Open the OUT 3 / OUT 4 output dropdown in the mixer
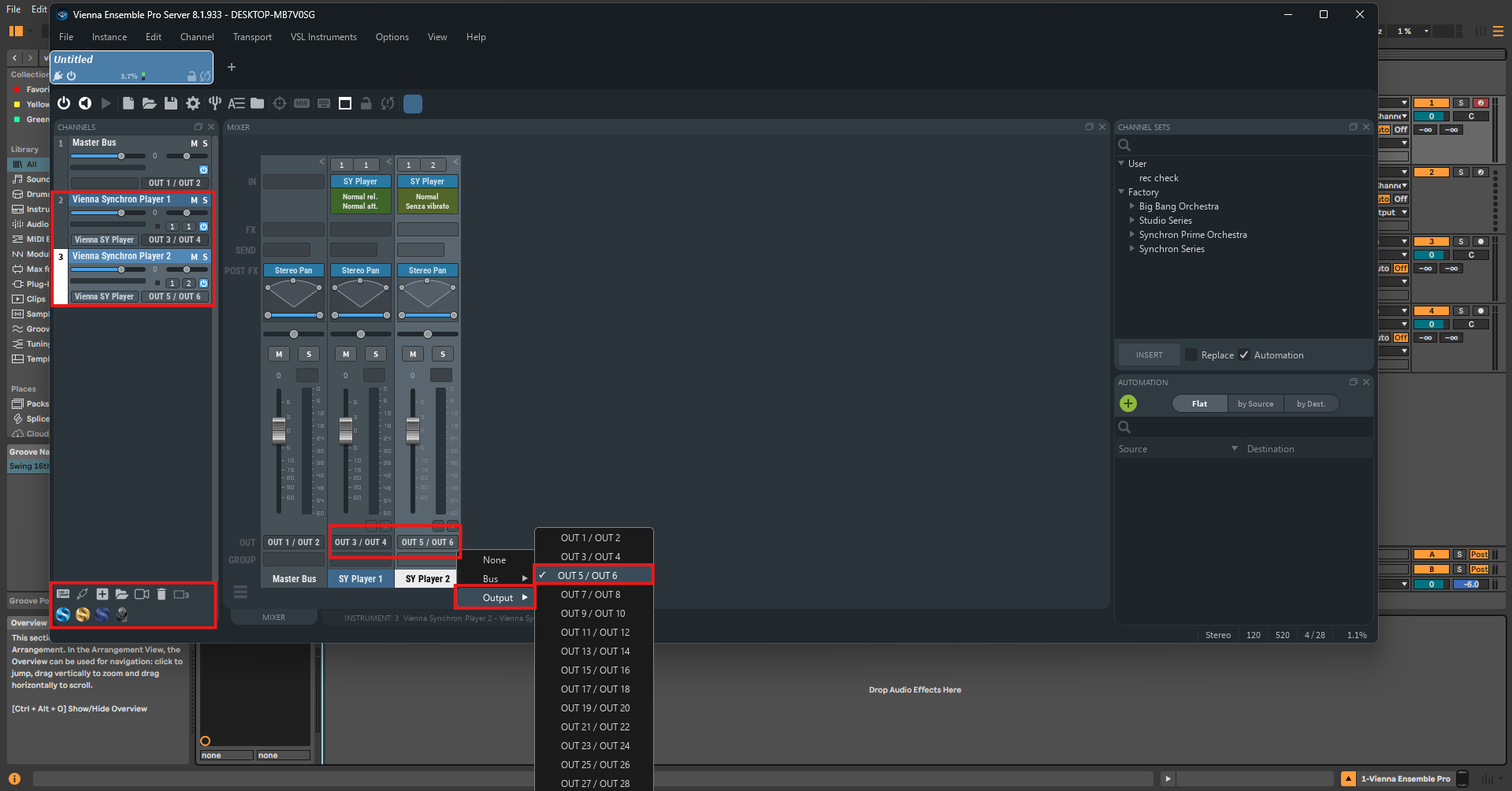This screenshot has height=791, width=1512. (361, 542)
